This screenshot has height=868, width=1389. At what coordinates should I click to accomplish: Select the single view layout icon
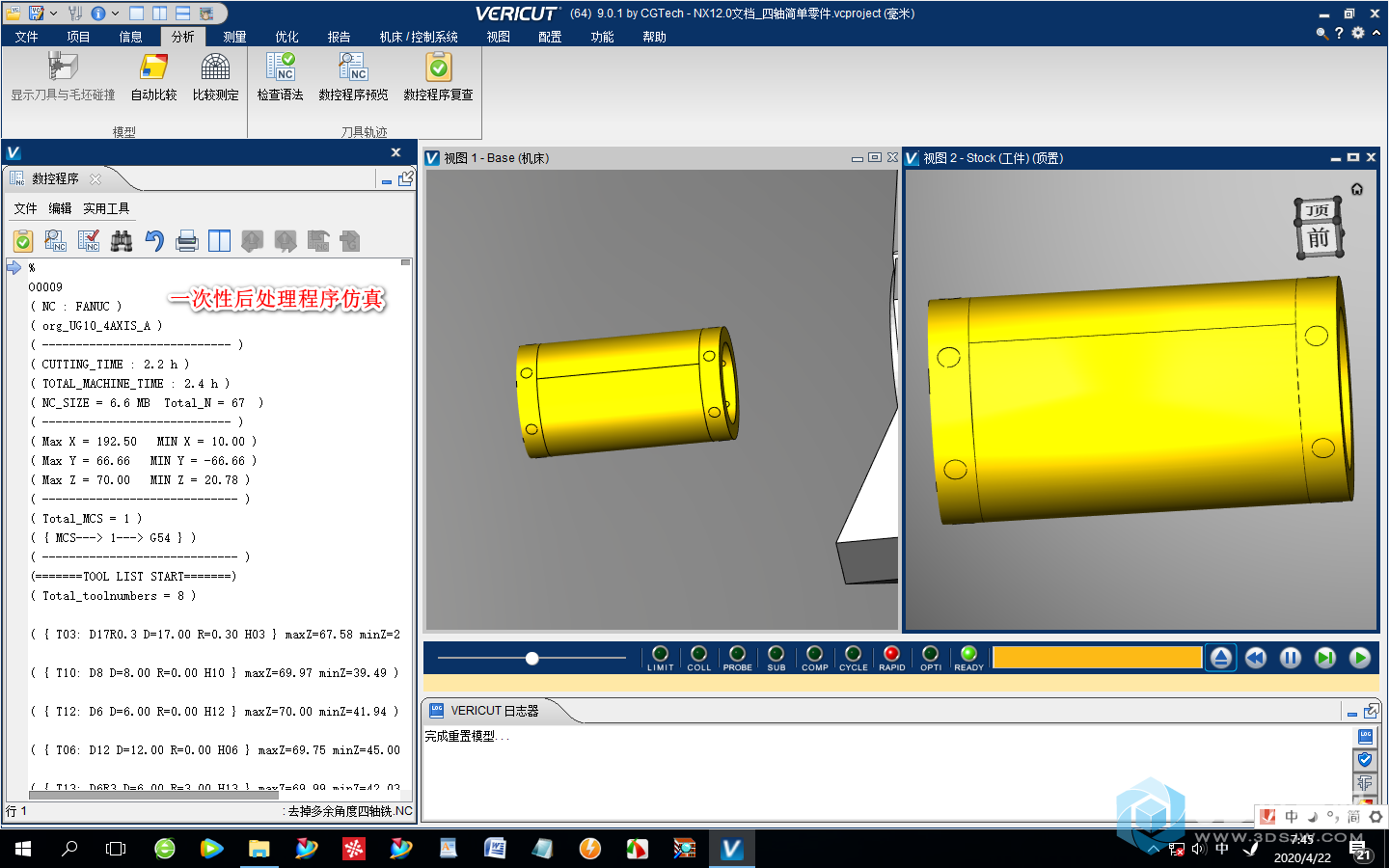[136, 14]
